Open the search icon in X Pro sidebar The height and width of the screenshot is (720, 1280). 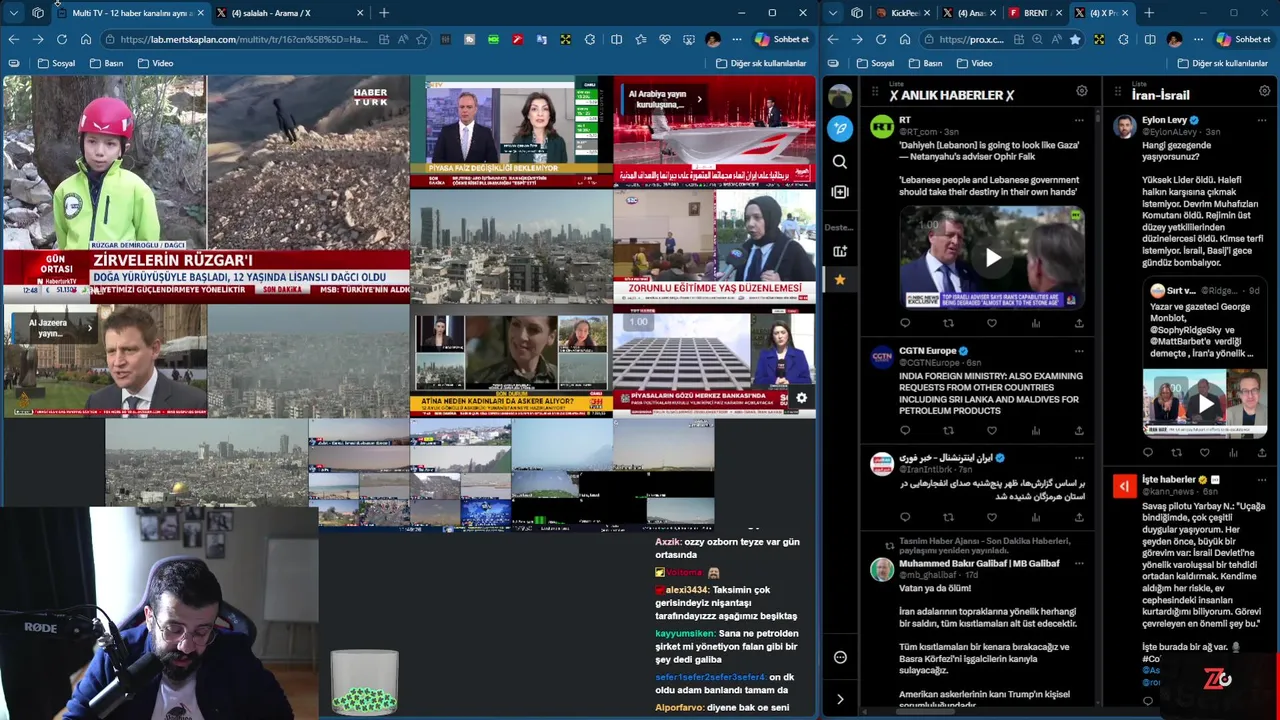(840, 161)
